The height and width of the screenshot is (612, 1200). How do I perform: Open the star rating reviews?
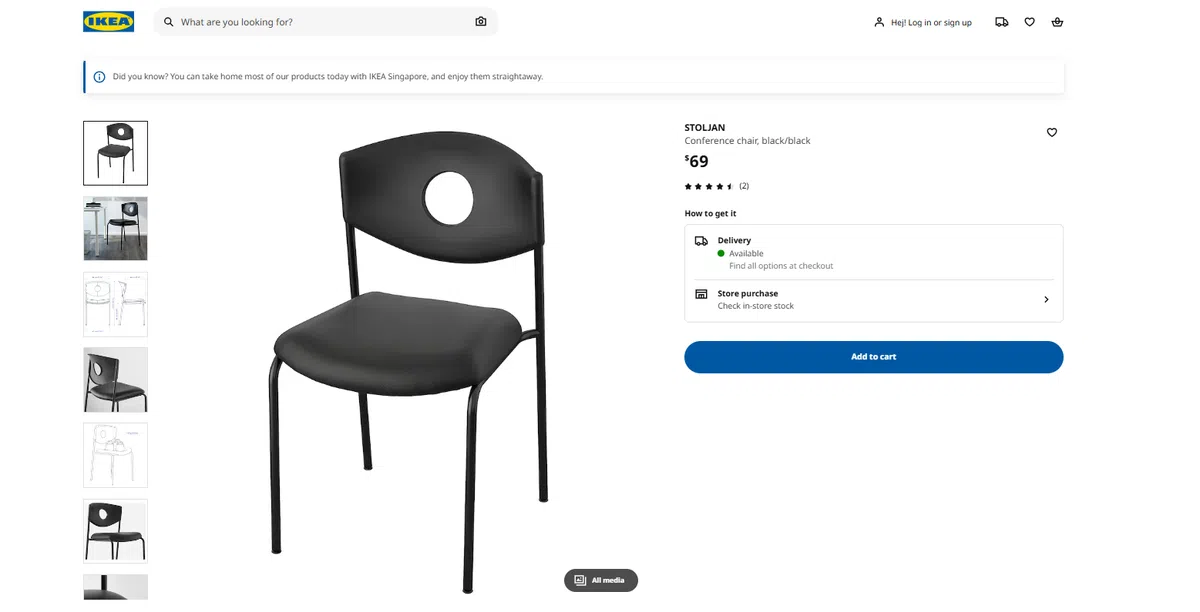tap(709, 186)
